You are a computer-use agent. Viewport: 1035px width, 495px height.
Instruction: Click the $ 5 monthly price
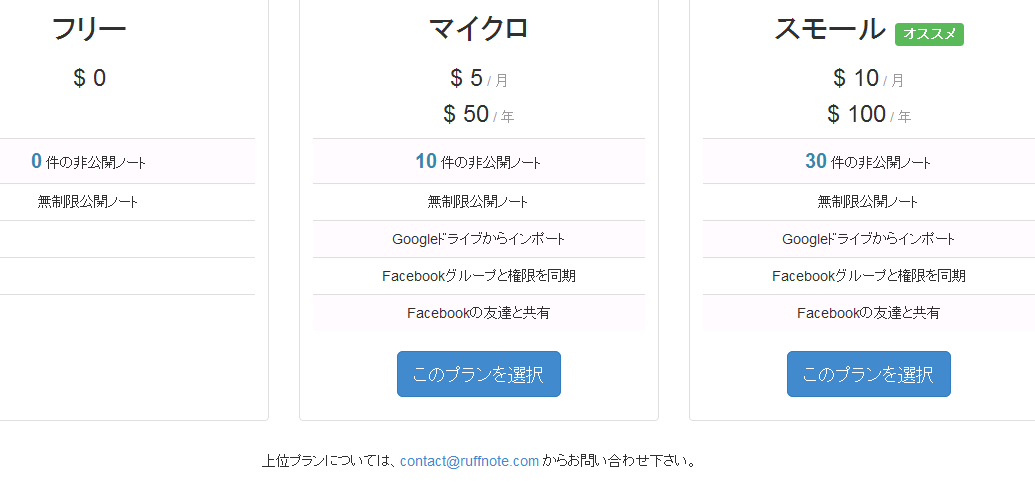[x=467, y=78]
